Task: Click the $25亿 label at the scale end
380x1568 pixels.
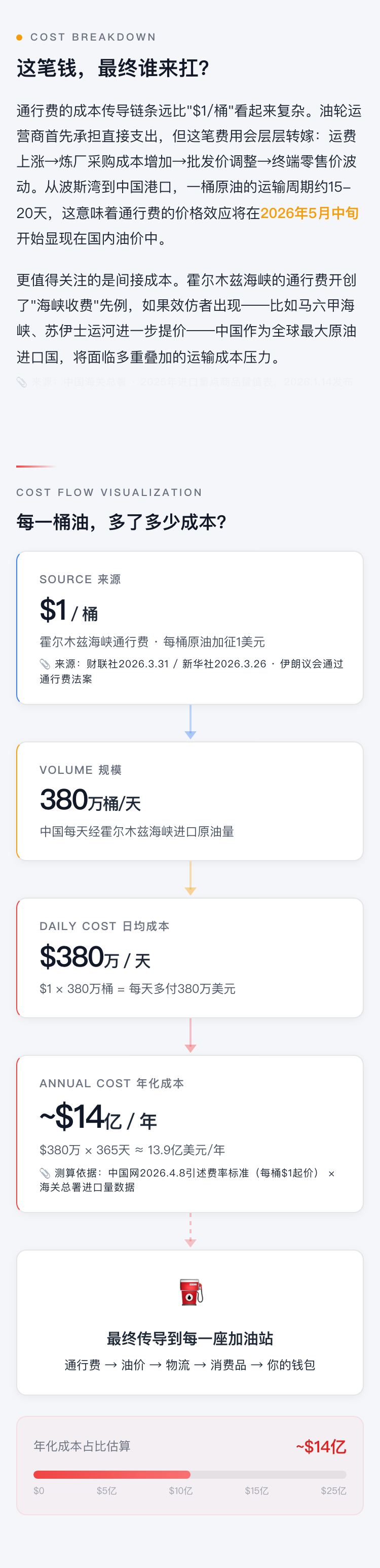Action: [333, 1491]
